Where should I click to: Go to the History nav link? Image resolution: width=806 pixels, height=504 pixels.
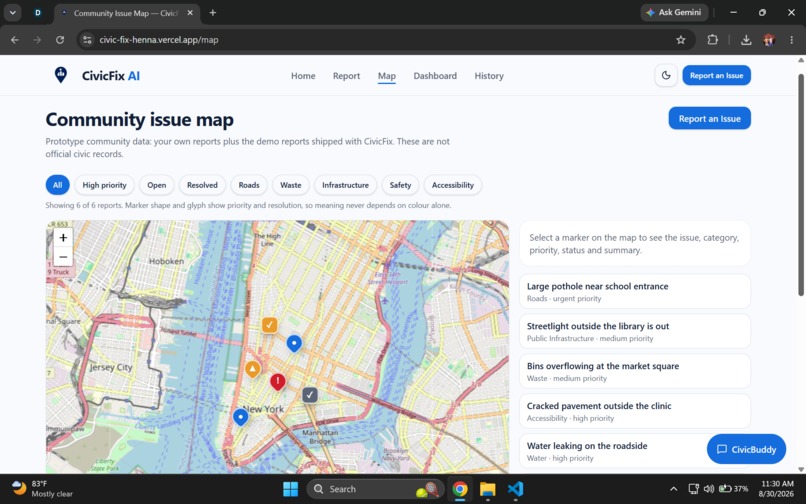pos(489,76)
